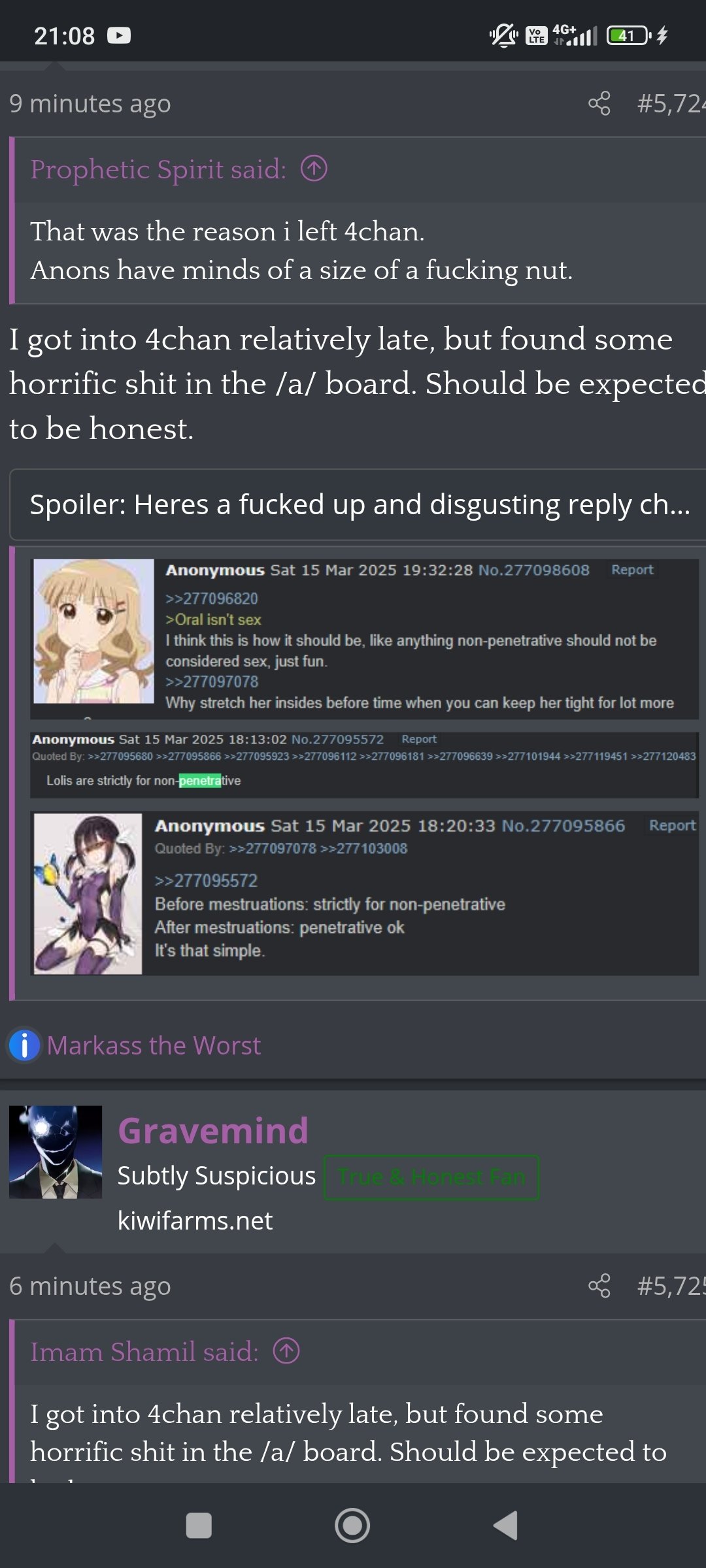Jump to Imam Shamil's quoted post arrow
Screen dimensions: 706x1568
point(286,1351)
